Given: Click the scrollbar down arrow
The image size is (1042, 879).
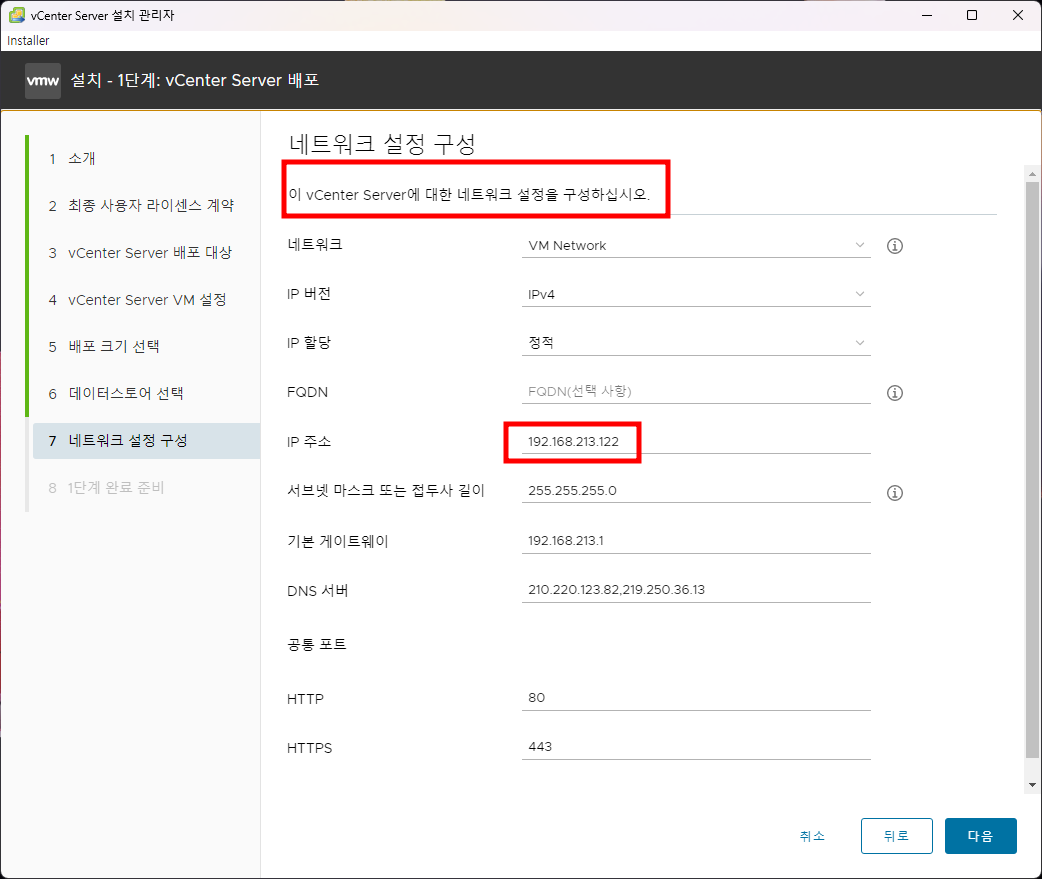Looking at the screenshot, I should coord(1032,785).
